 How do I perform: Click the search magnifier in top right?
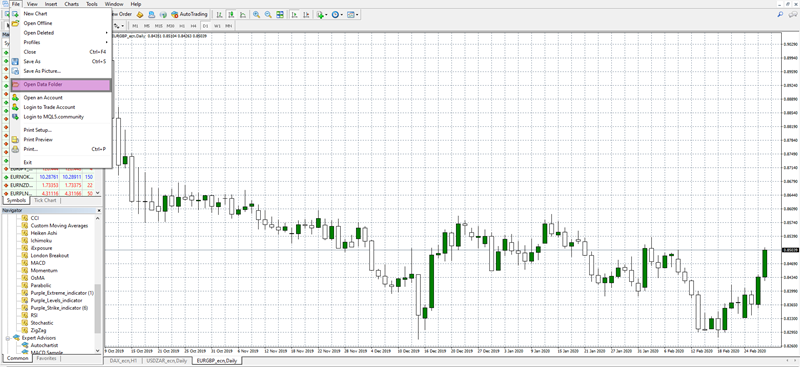[780, 15]
